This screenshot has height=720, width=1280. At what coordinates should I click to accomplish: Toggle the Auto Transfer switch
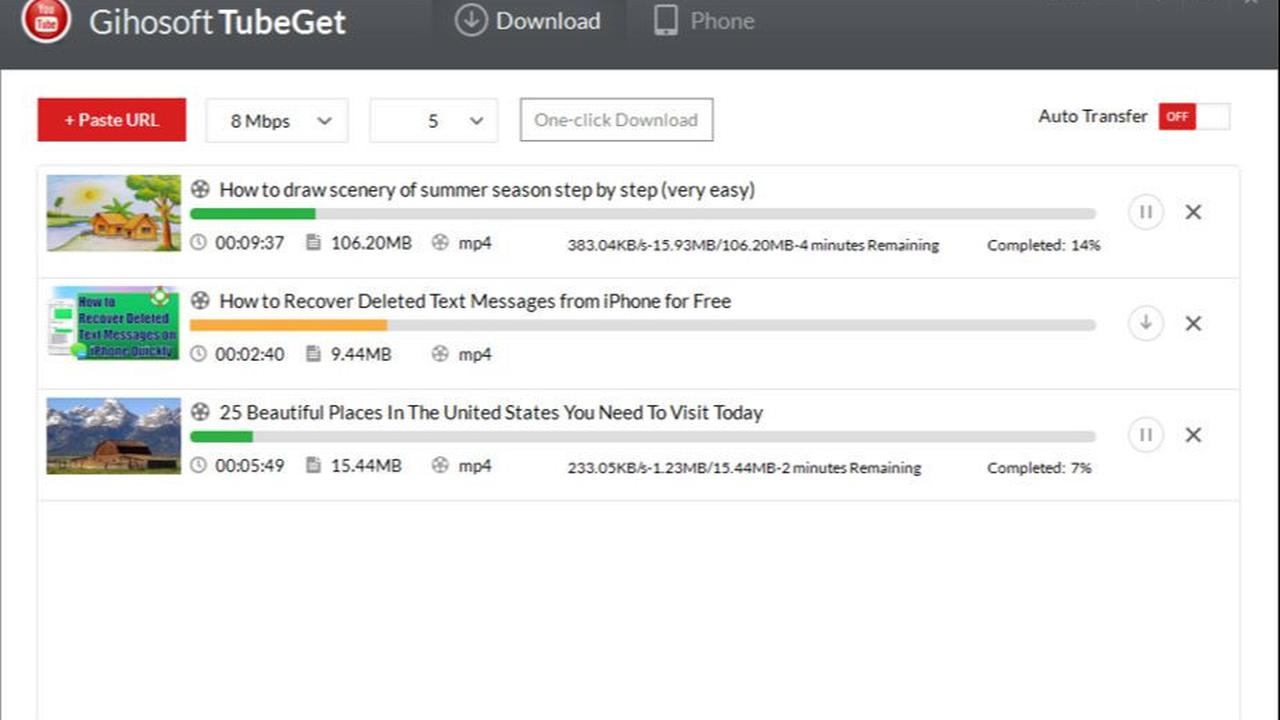(1194, 116)
